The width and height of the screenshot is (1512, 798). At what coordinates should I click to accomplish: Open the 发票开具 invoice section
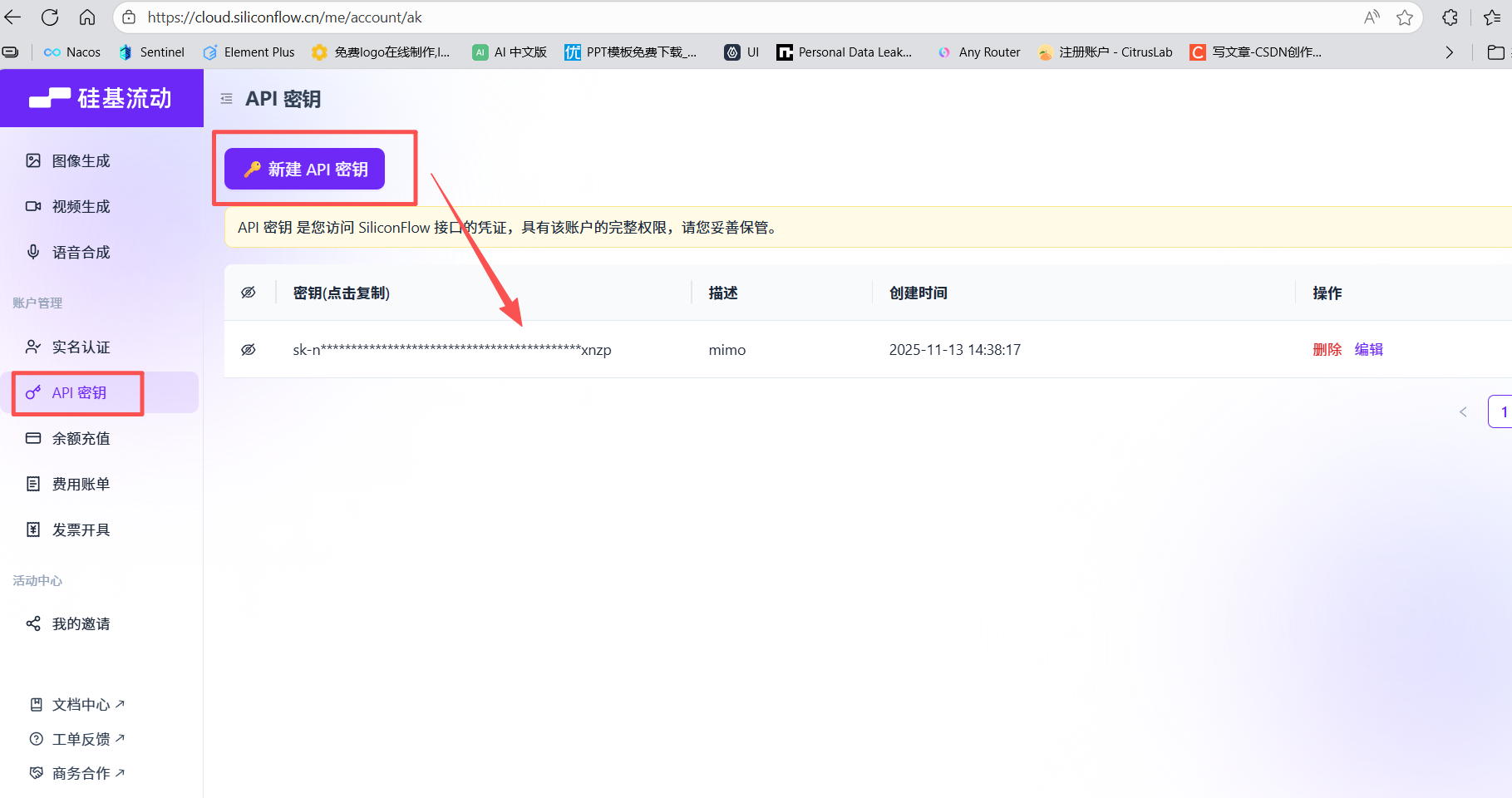(80, 529)
